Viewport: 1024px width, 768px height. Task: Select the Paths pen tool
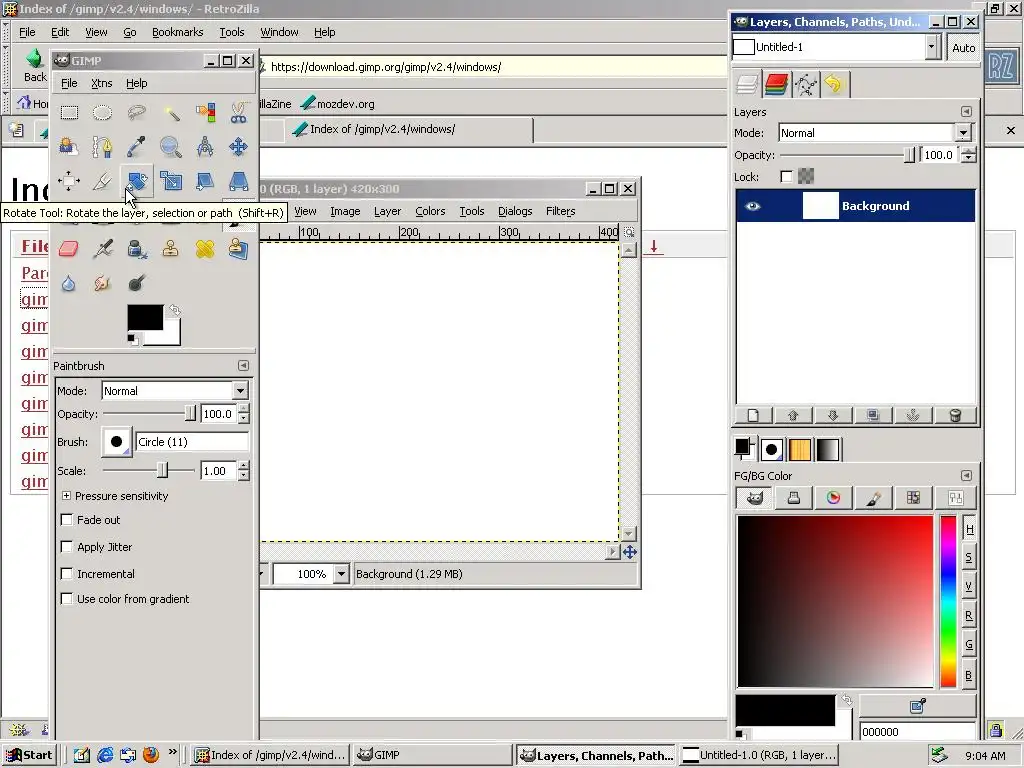point(103,147)
